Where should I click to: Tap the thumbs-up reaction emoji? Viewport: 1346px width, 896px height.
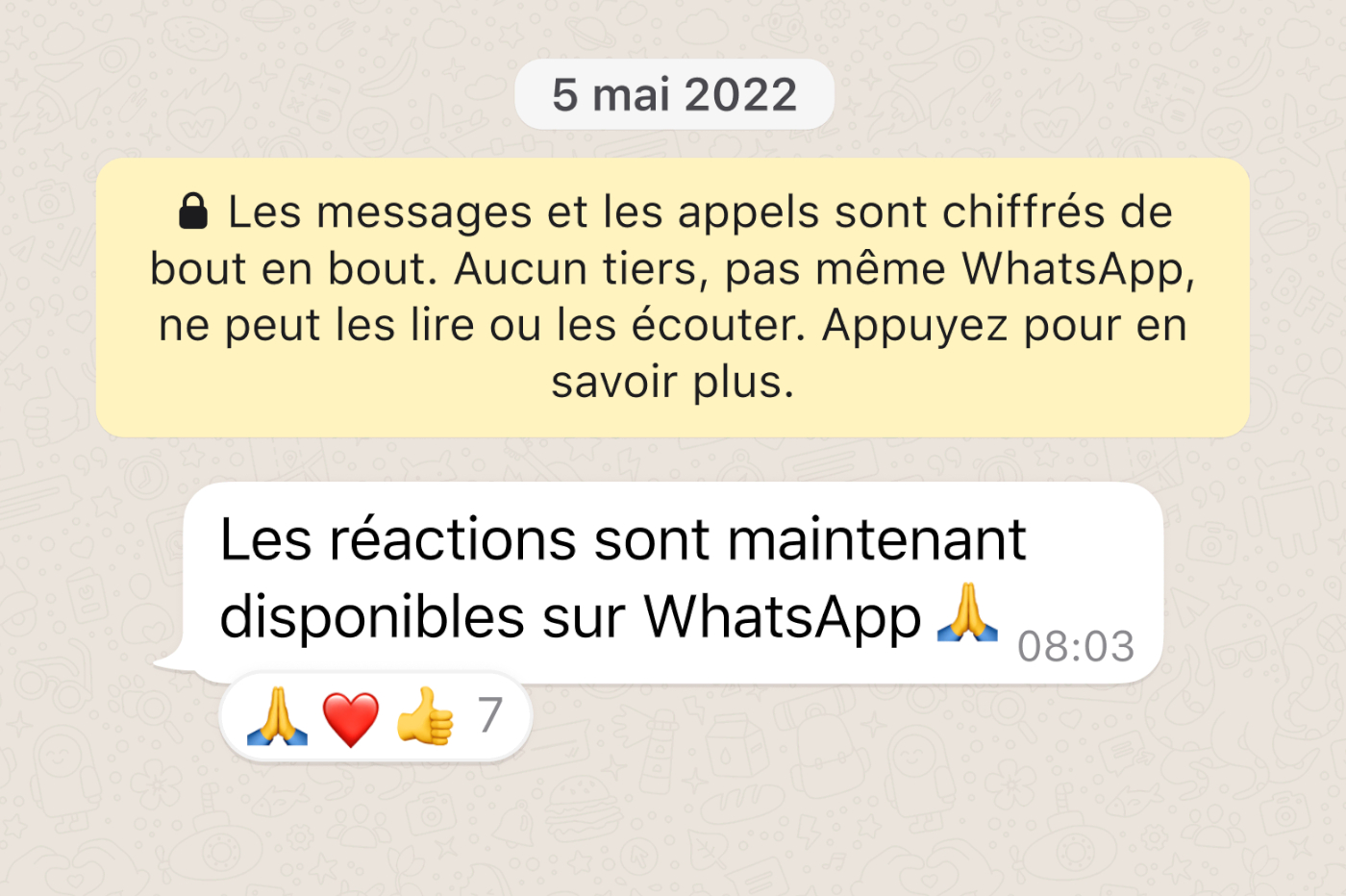click(425, 716)
